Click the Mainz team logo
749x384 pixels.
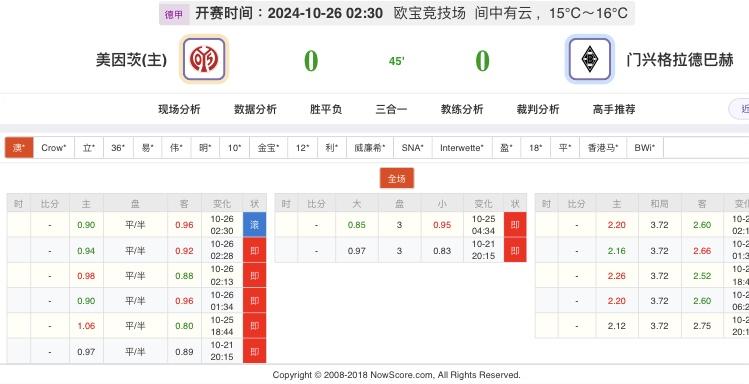(x=204, y=59)
